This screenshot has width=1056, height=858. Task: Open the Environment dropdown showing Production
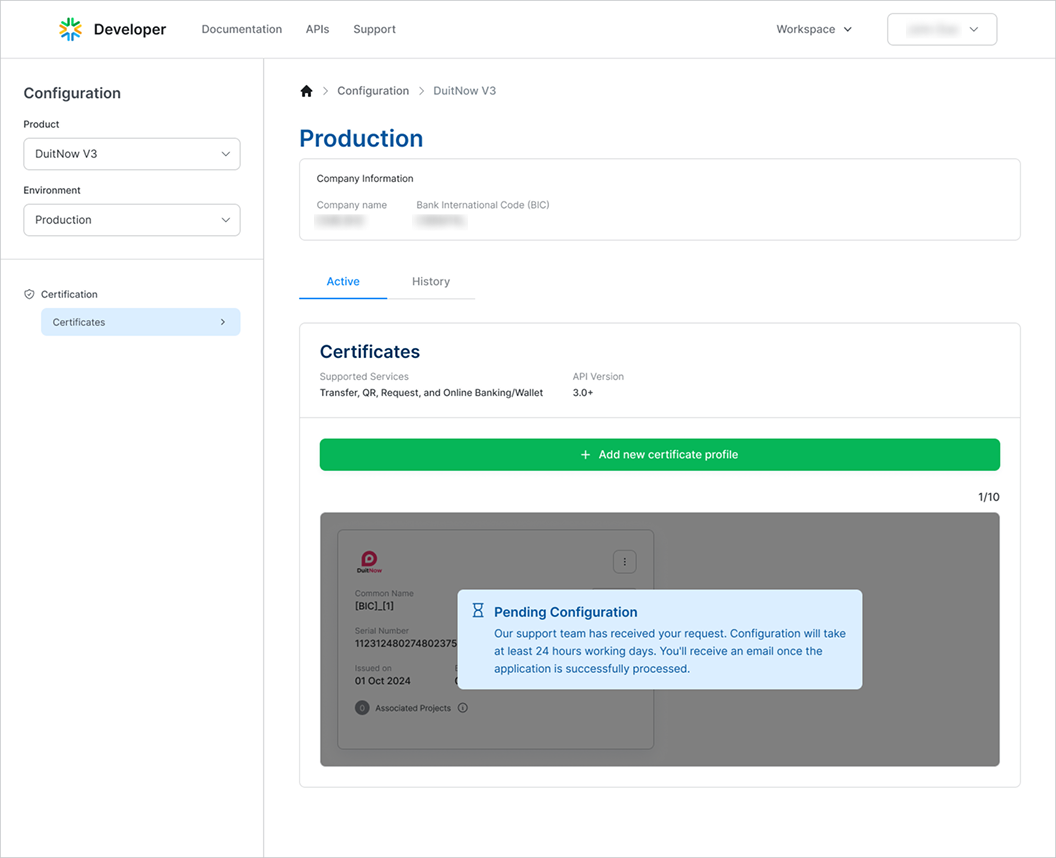(132, 220)
